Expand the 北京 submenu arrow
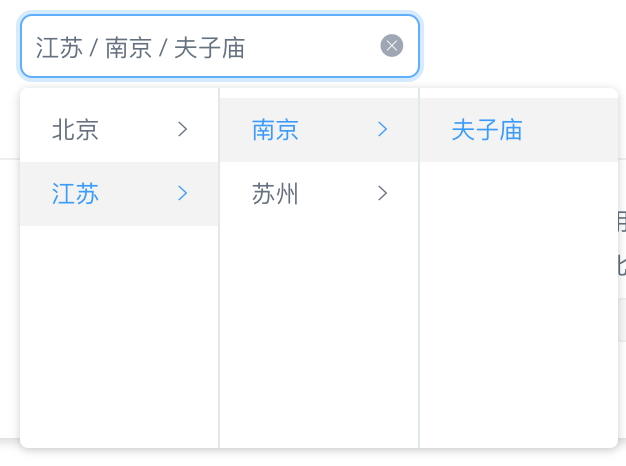 [182, 129]
